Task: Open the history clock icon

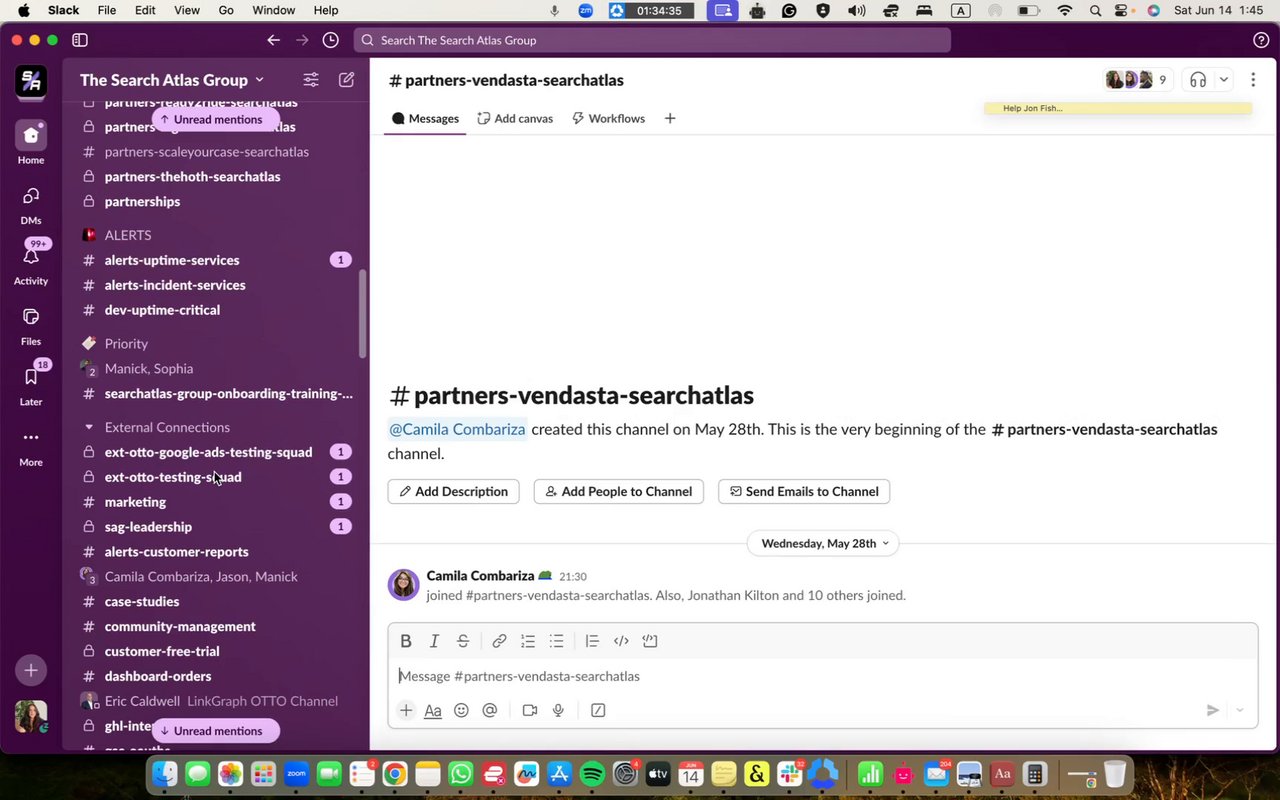Action: [x=331, y=40]
